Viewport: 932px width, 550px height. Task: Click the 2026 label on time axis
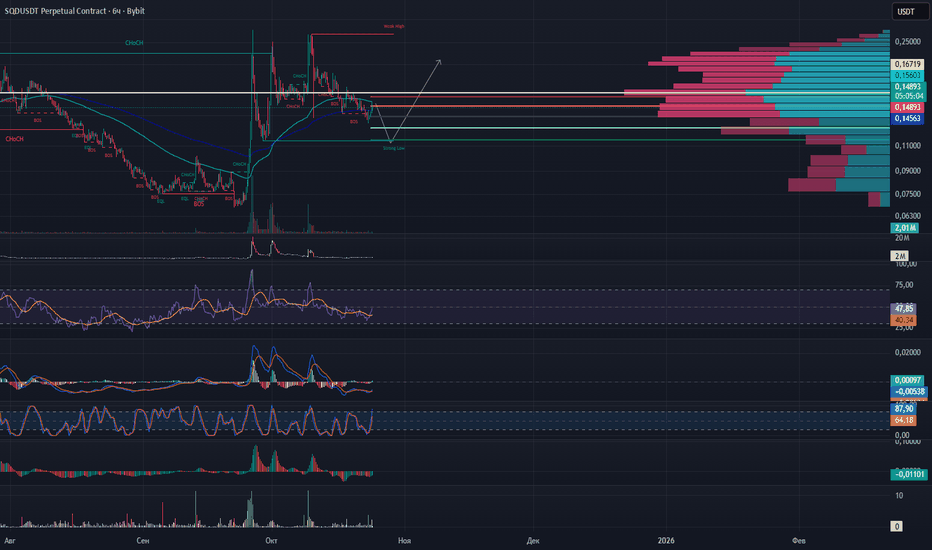coord(666,541)
